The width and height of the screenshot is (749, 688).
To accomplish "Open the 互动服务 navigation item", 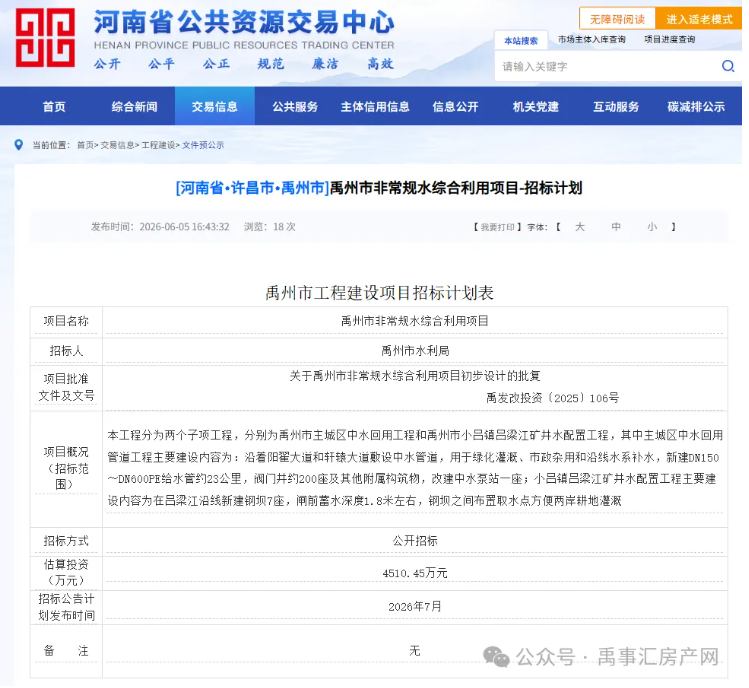I will 616,107.
